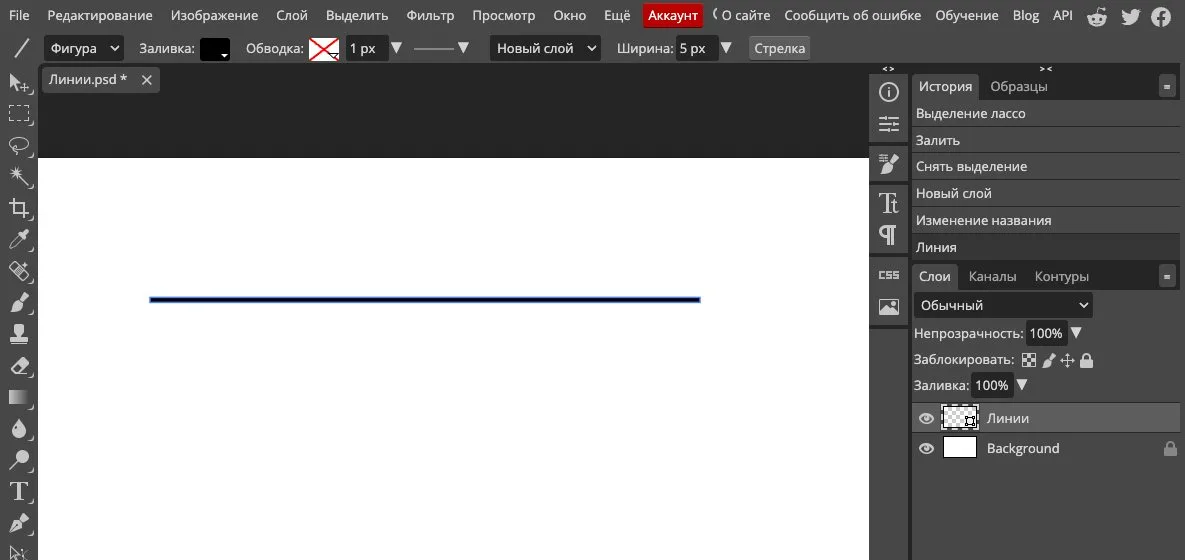Open the Layers panel menu button

click(x=1168, y=277)
